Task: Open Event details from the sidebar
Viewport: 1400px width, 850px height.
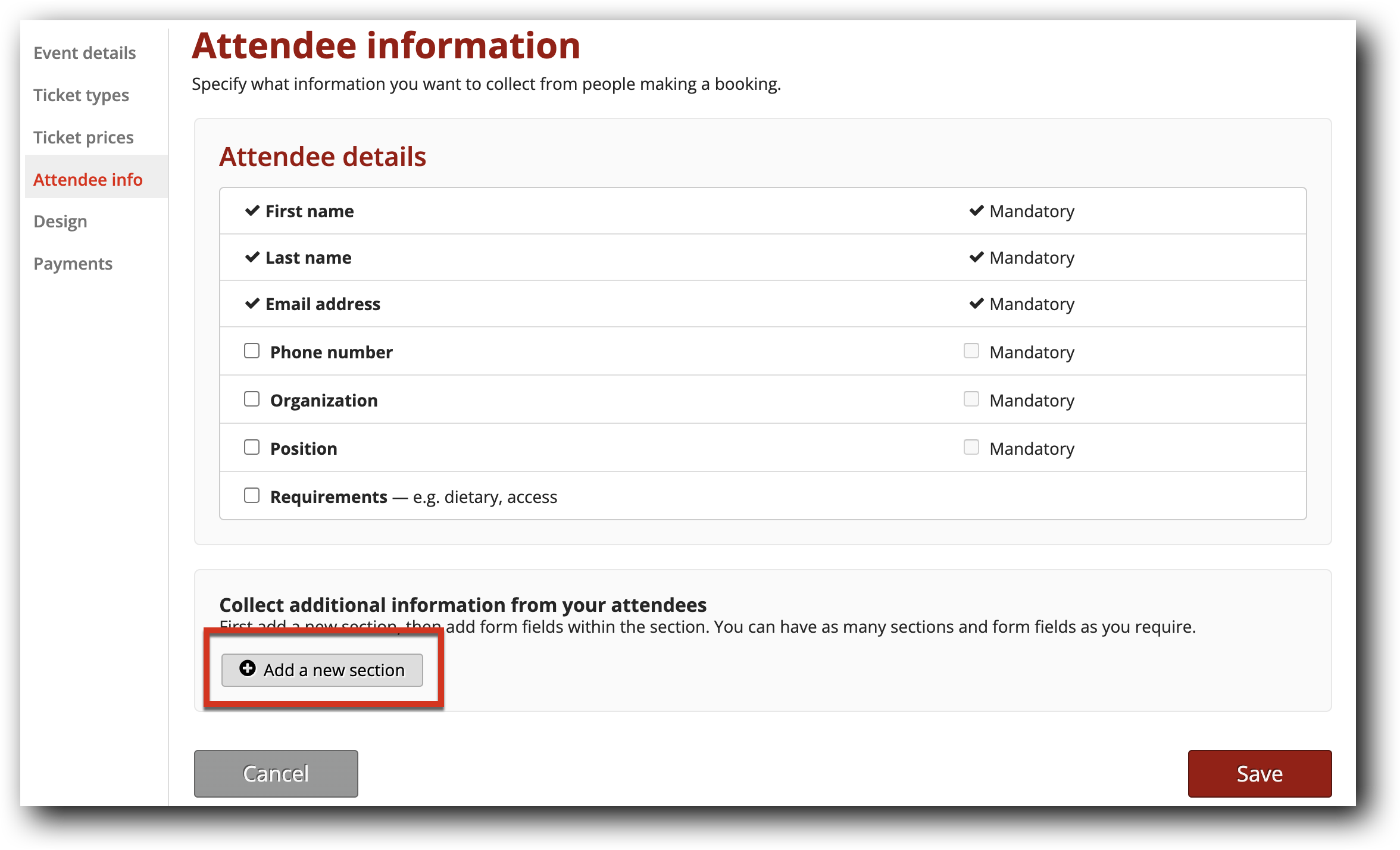Action: [x=84, y=52]
